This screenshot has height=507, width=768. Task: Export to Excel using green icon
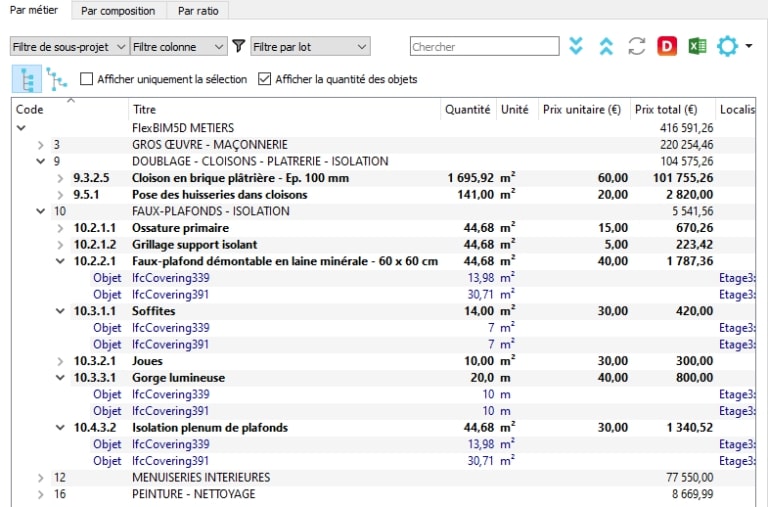coord(697,46)
